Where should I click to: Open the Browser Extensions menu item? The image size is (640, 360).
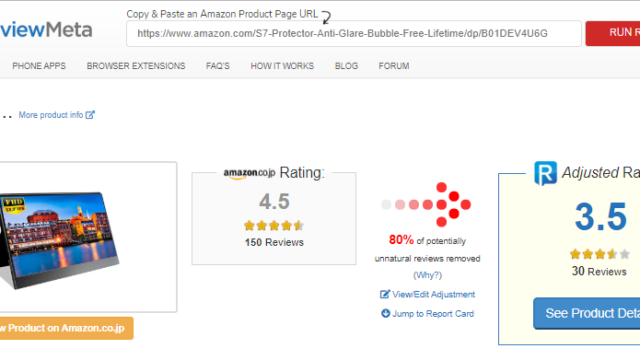point(136,66)
